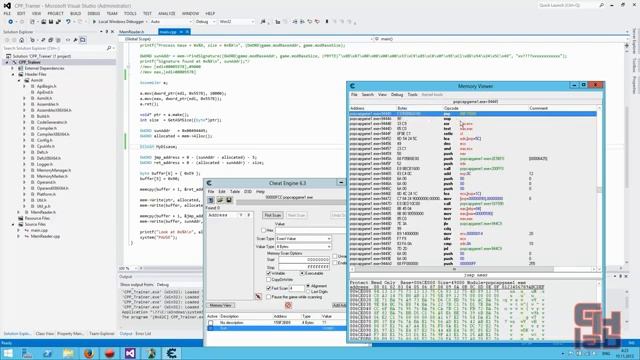
Task: Enable Pause the game while scanning
Action: coord(269,297)
